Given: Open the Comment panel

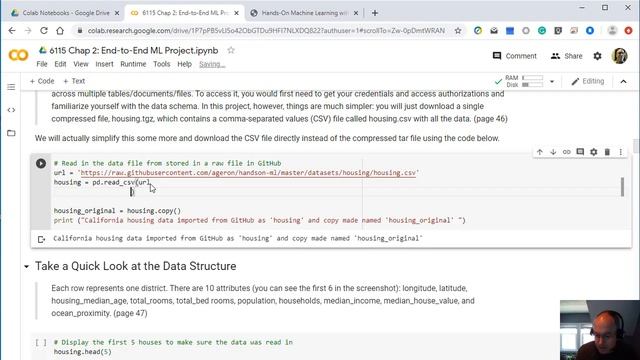Looking at the screenshot, I should (x=514, y=56).
